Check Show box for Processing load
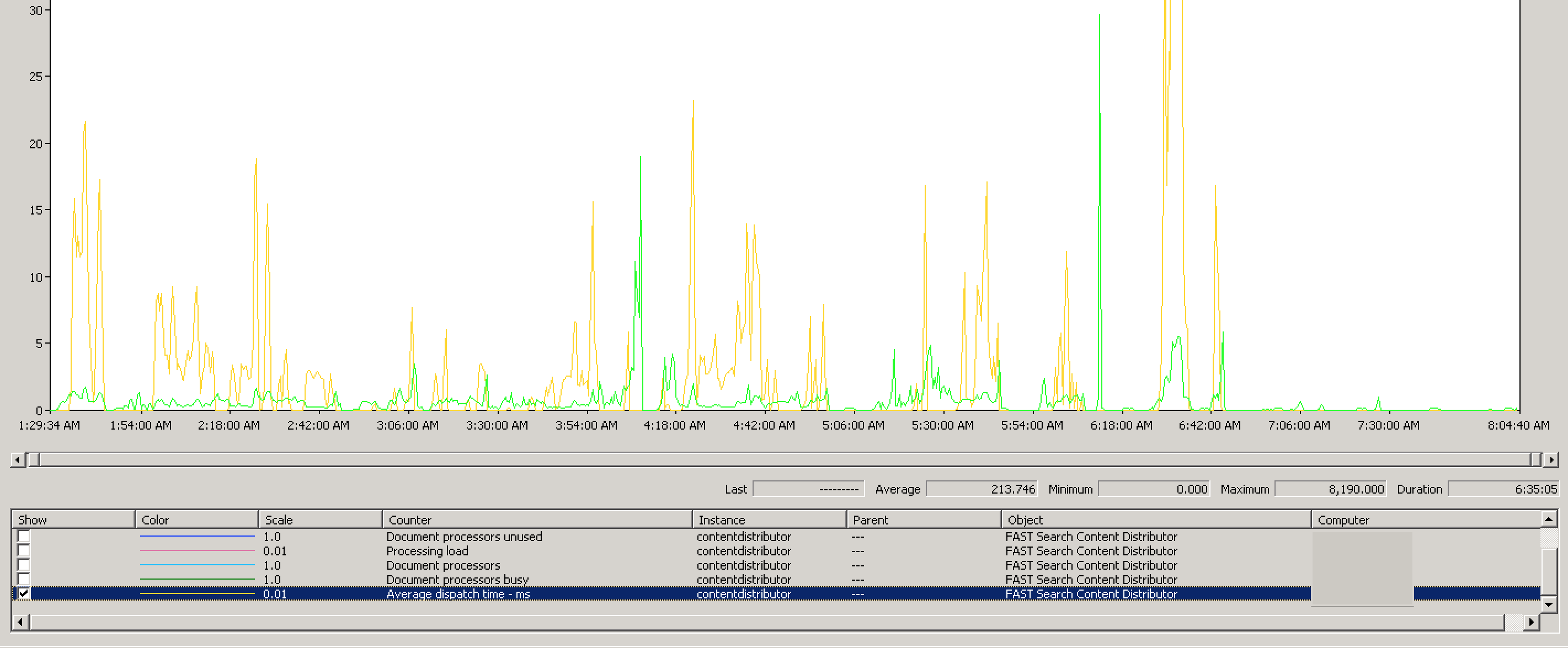This screenshot has width=1568, height=648. point(24,550)
